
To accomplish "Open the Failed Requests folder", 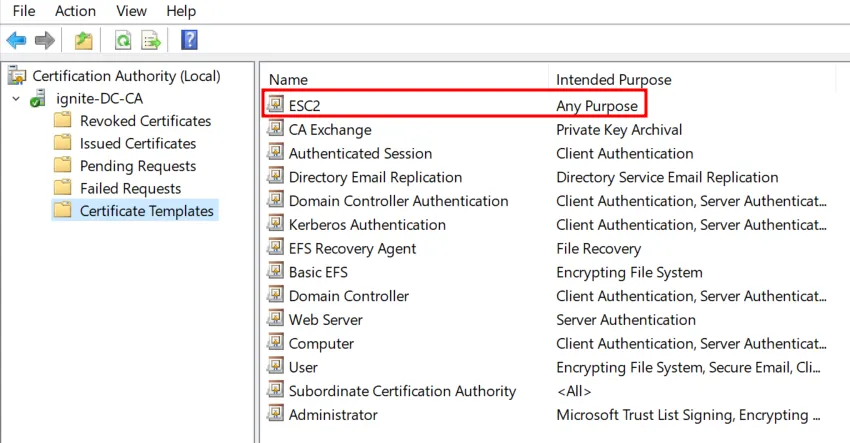I will point(130,188).
